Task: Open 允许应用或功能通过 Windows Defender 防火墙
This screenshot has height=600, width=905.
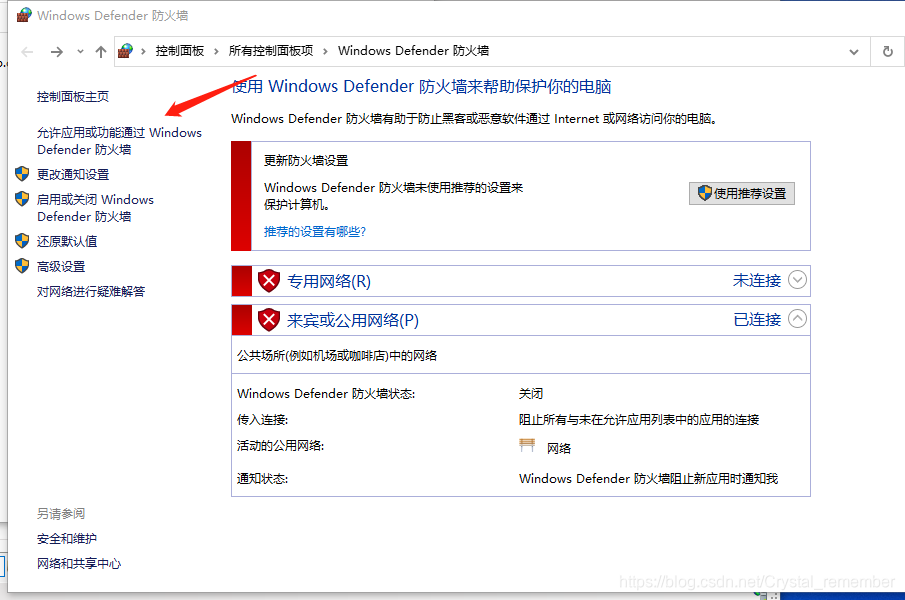Action: tap(119, 141)
